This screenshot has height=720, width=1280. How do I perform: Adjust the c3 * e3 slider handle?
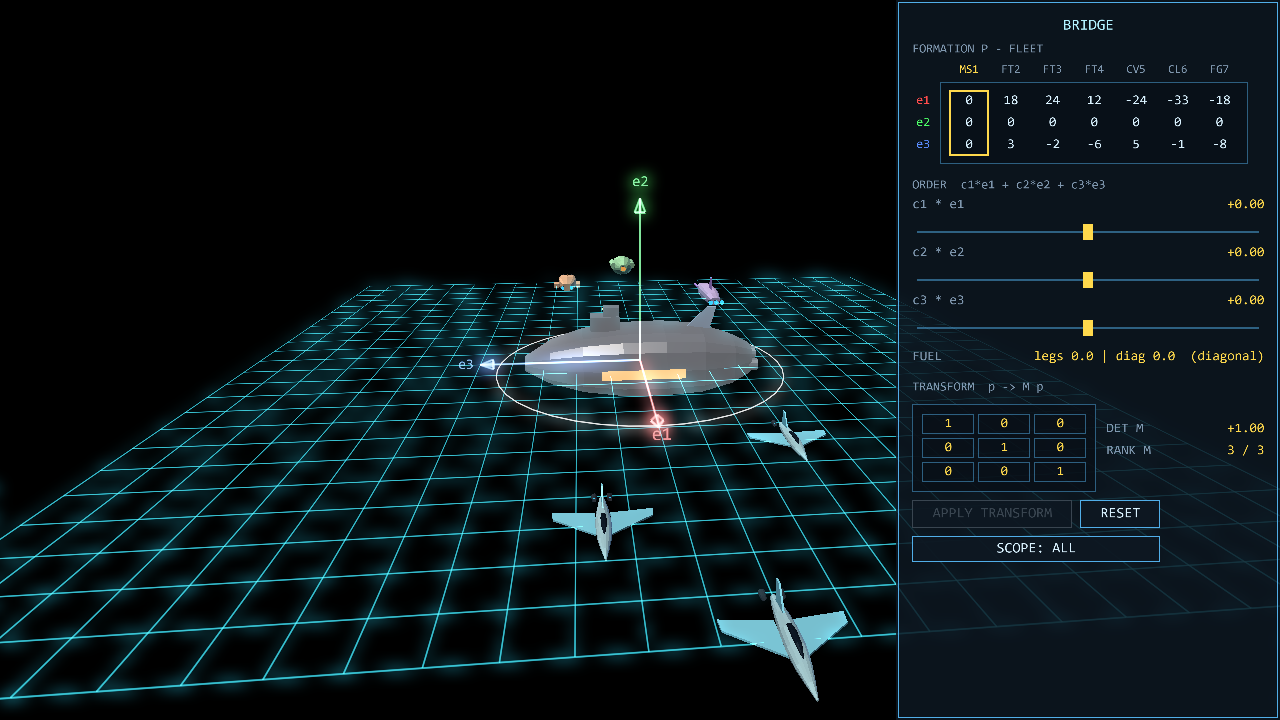1088,328
